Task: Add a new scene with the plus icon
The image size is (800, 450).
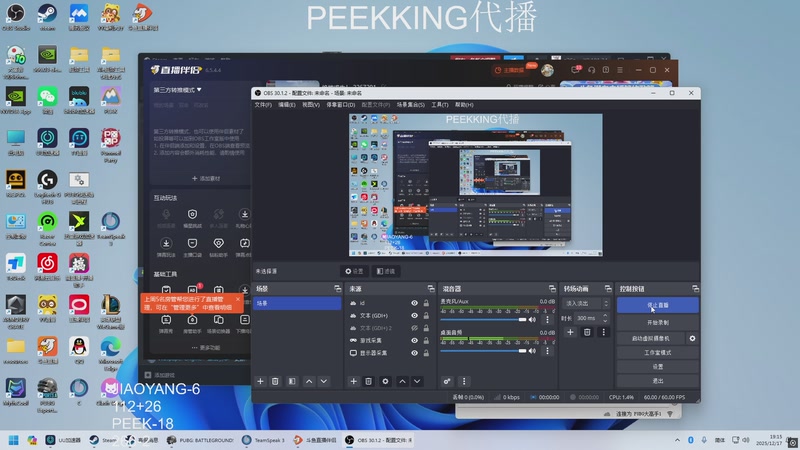Action: coord(260,381)
